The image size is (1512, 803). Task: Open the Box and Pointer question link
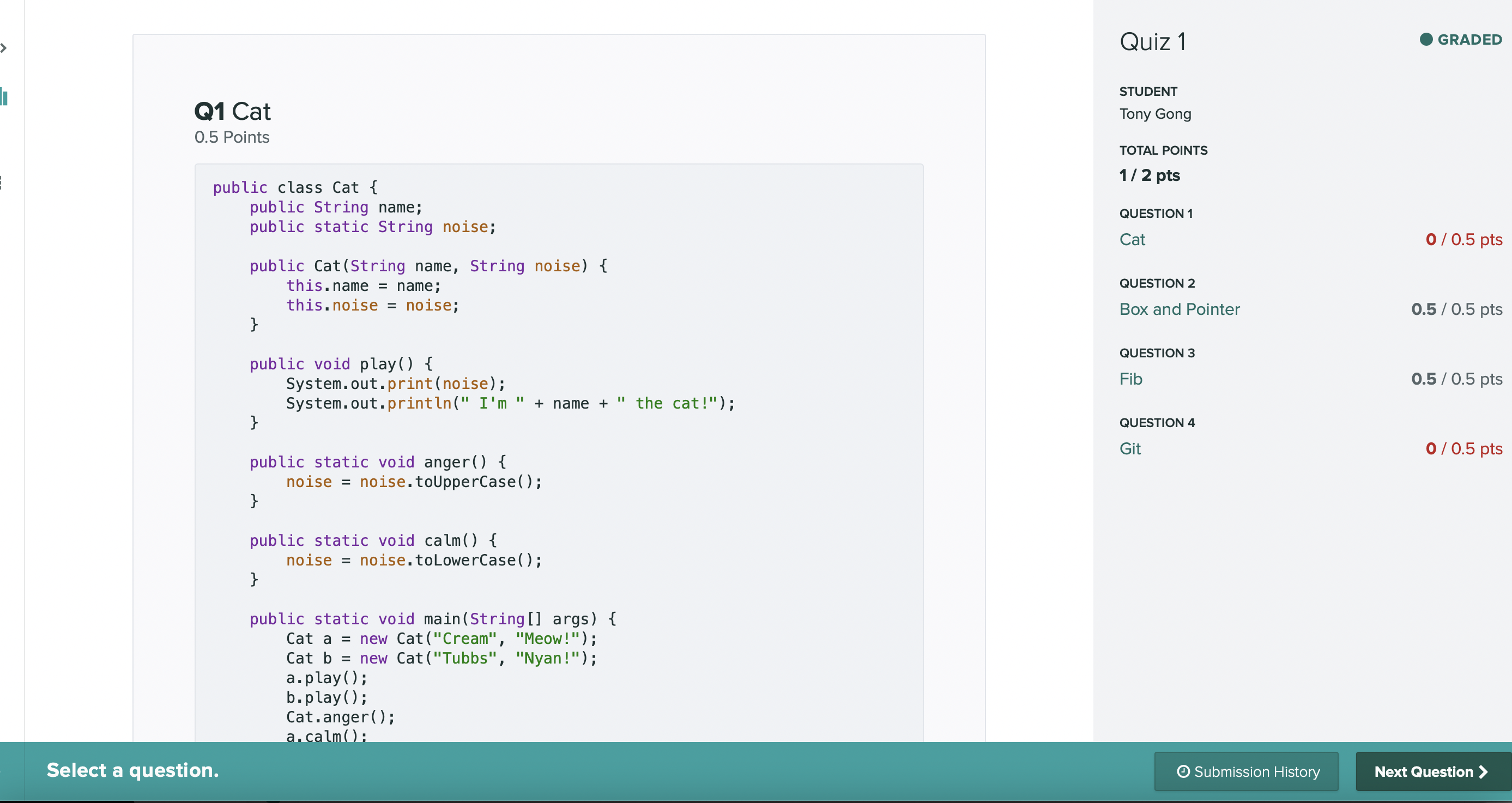coord(1178,309)
